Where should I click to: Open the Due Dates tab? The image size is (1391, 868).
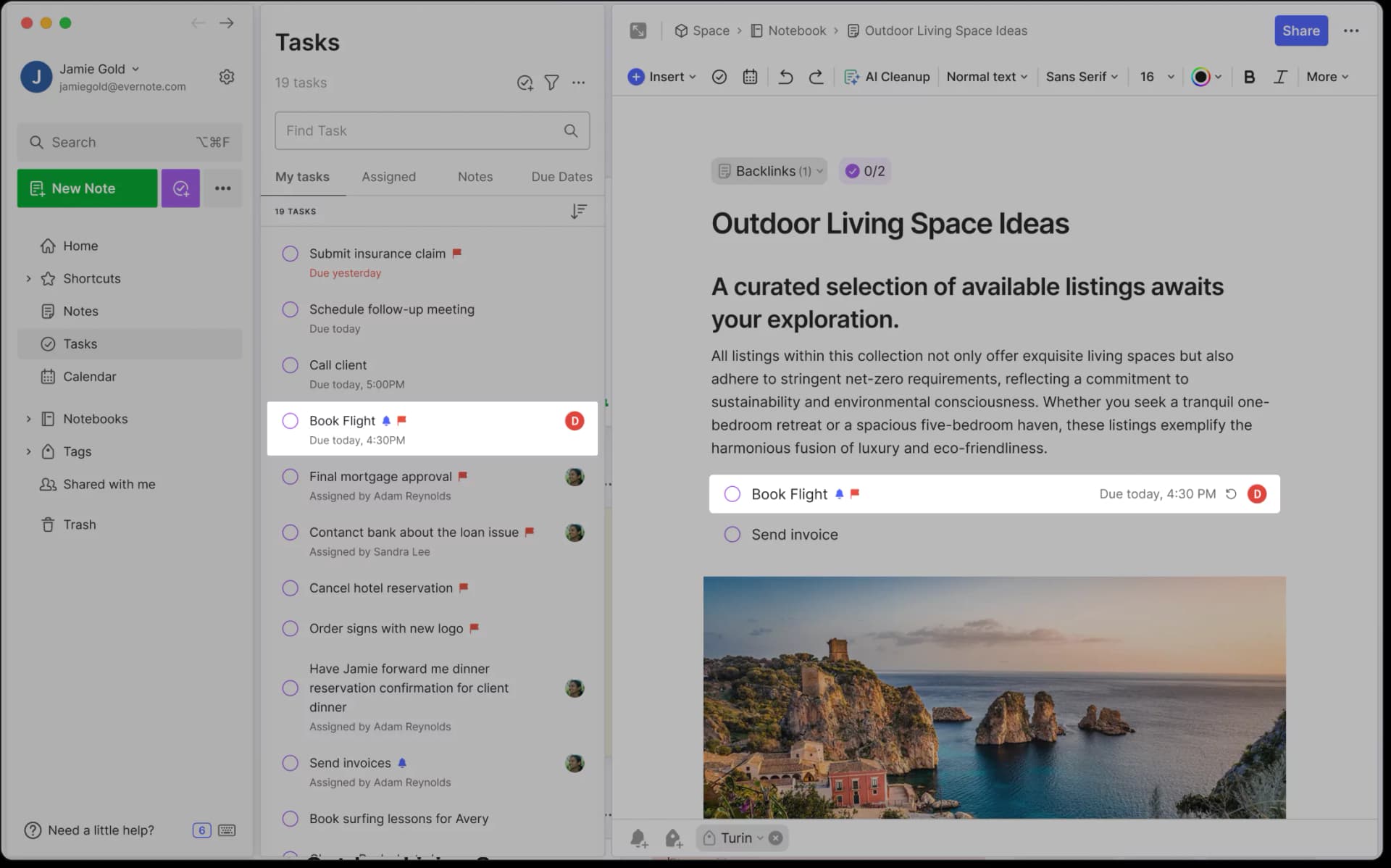561,176
